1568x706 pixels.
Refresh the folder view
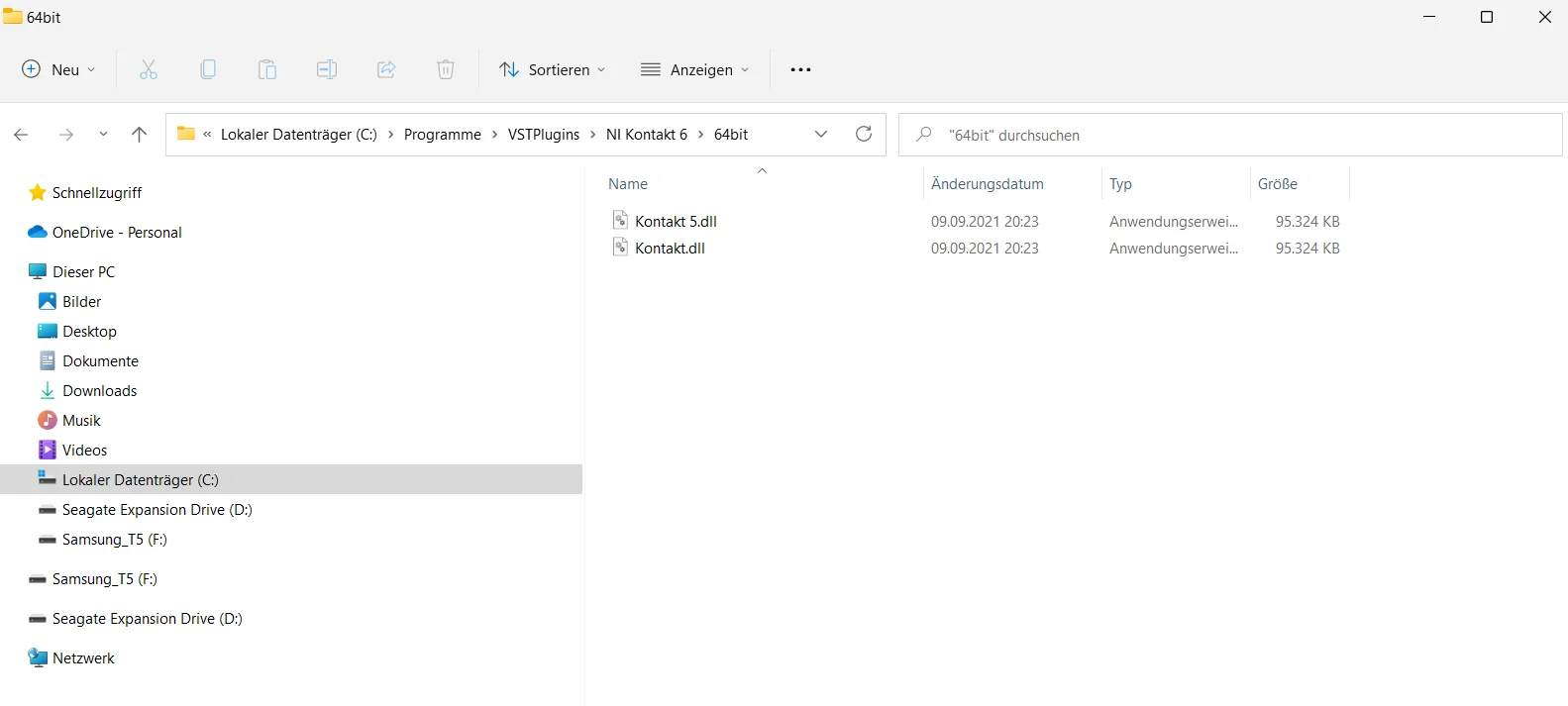pyautogui.click(x=864, y=134)
